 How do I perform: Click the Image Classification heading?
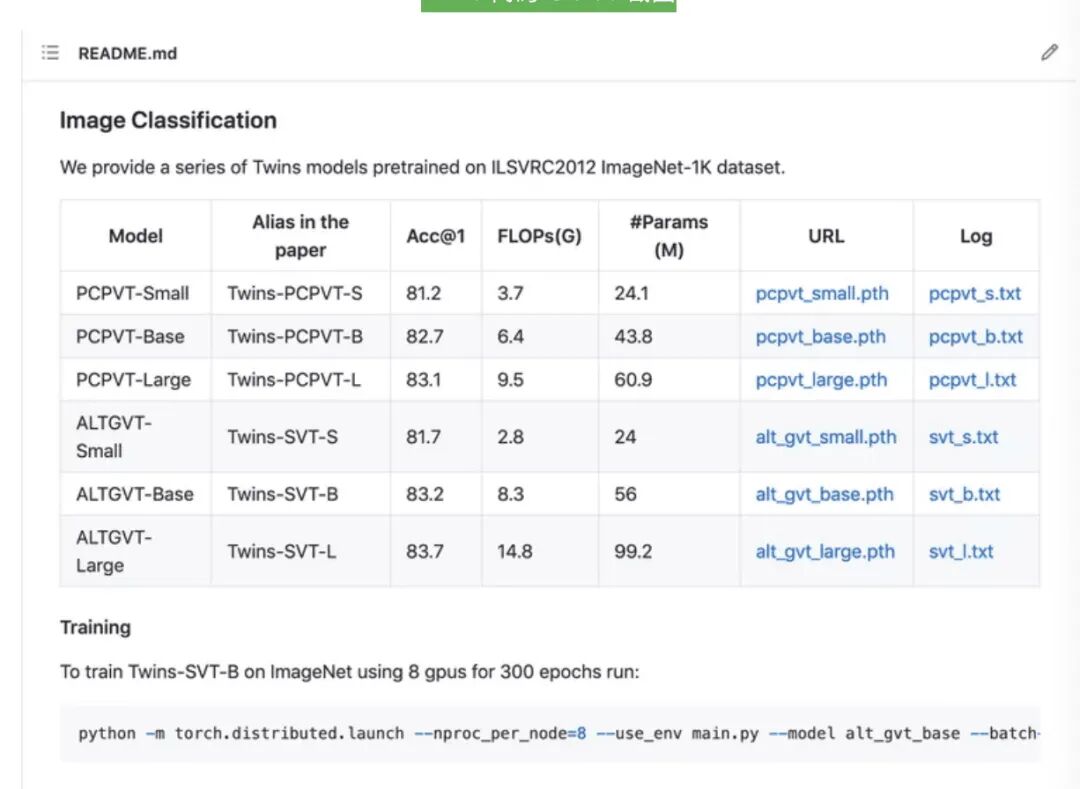pos(168,121)
